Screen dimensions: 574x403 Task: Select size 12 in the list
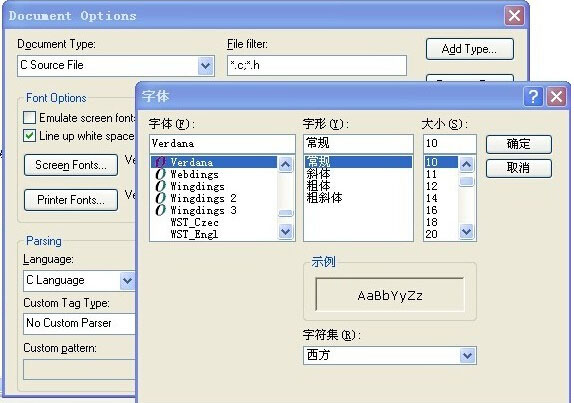441,186
